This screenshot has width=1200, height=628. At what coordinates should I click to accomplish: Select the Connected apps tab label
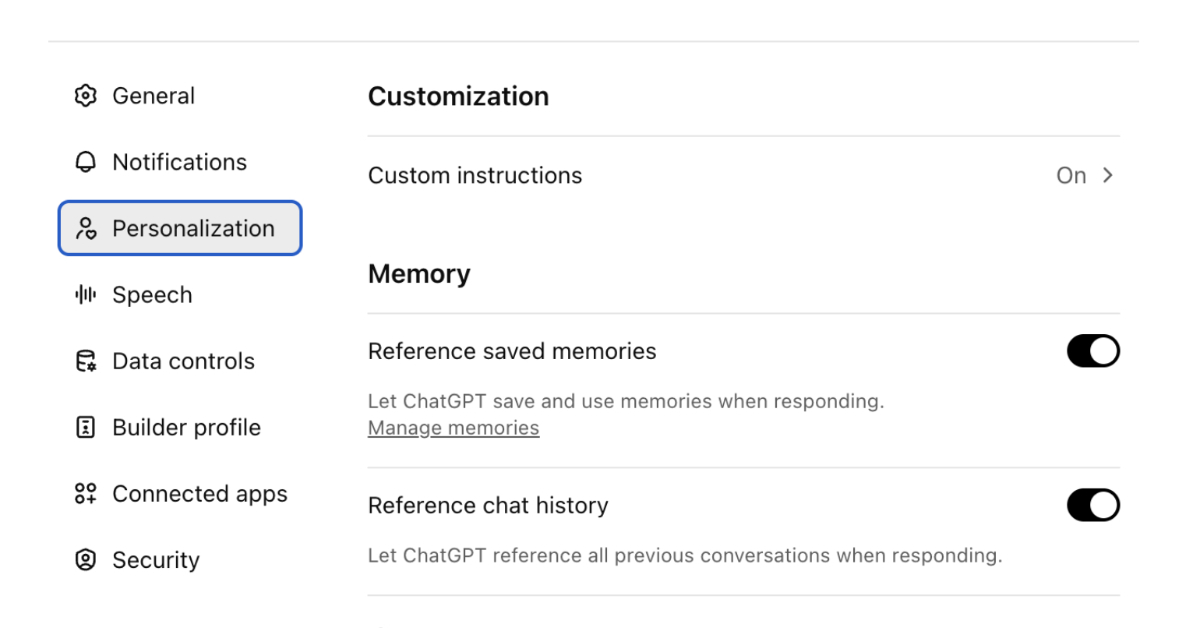pyautogui.click(x=200, y=494)
